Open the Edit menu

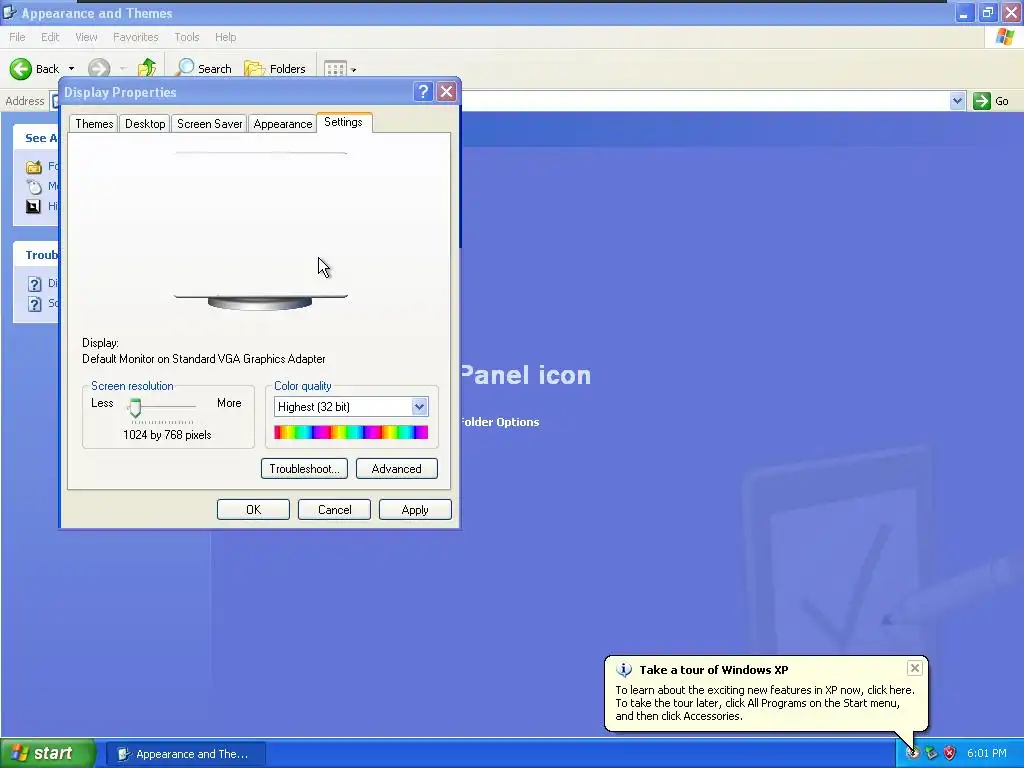pyautogui.click(x=50, y=37)
